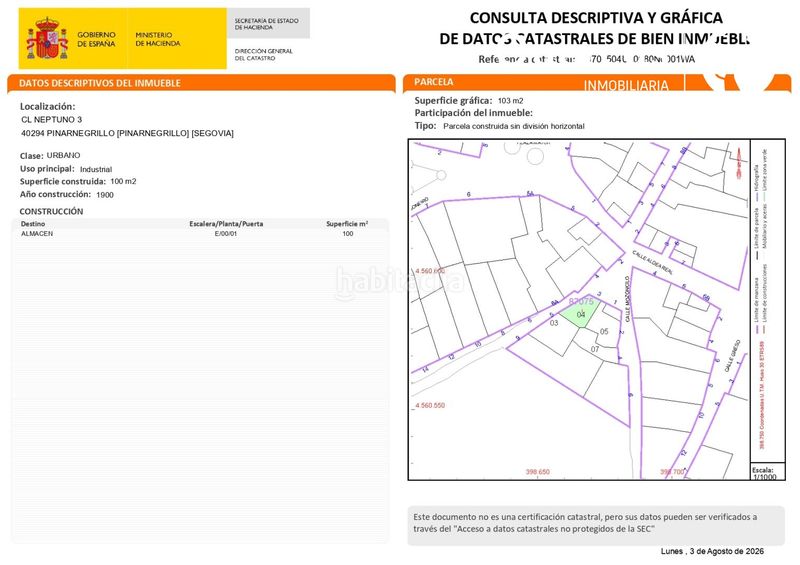800x565 pixels.
Task: Click the '398.650' coordinate label
Action: coord(538,472)
